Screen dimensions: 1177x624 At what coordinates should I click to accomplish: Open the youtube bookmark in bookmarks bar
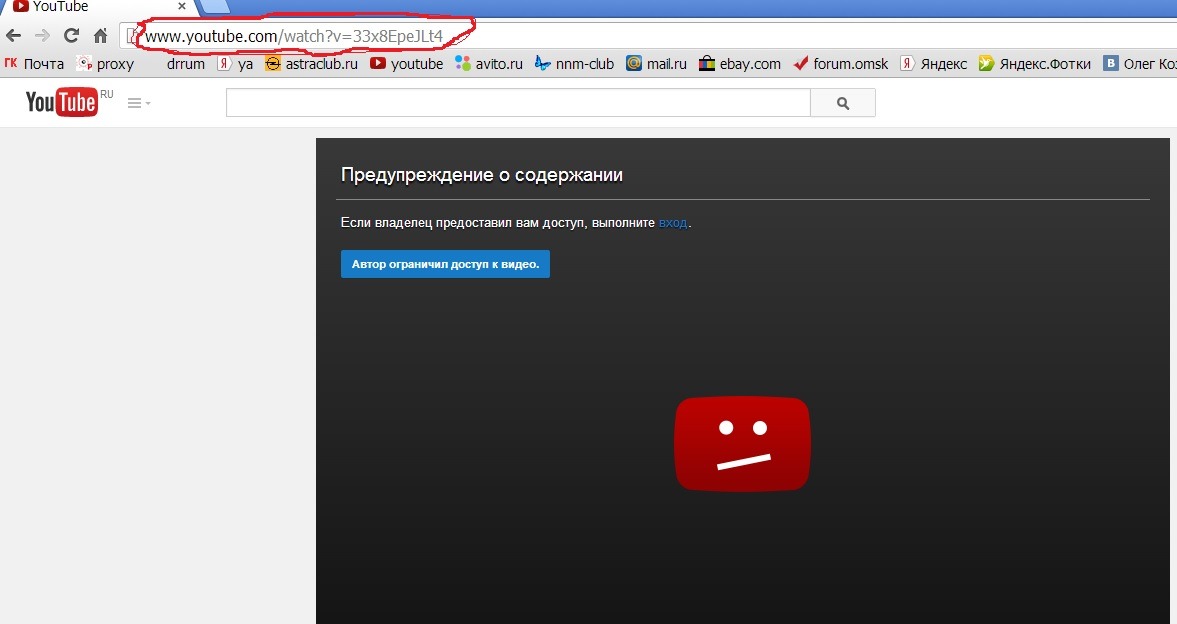tap(407, 64)
